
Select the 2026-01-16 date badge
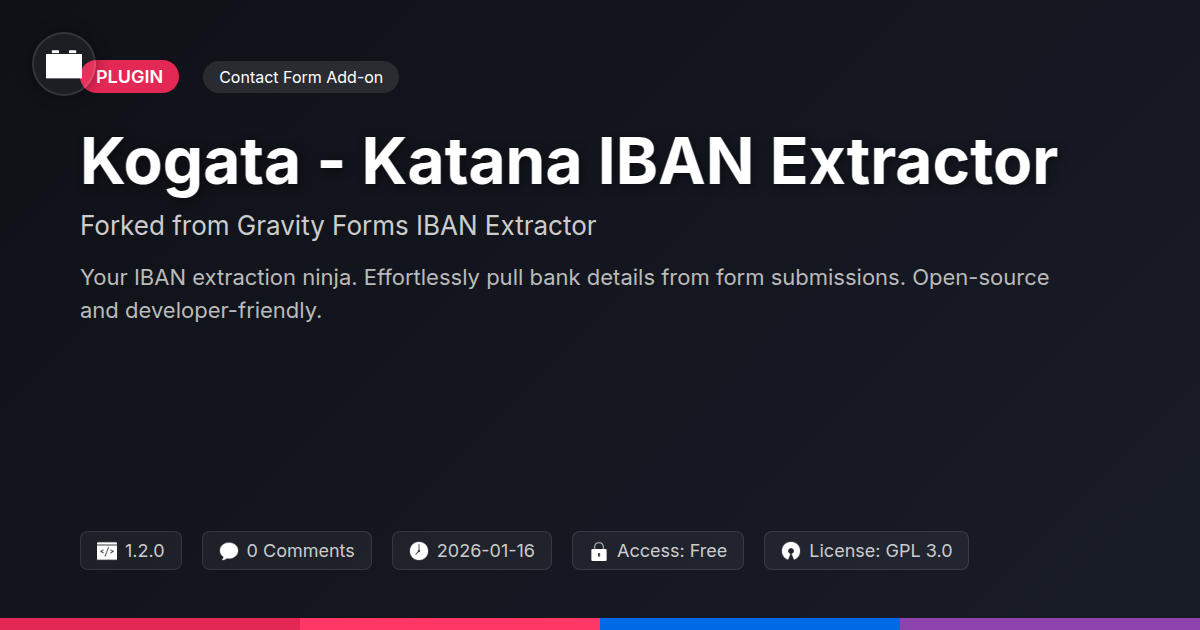tap(472, 551)
